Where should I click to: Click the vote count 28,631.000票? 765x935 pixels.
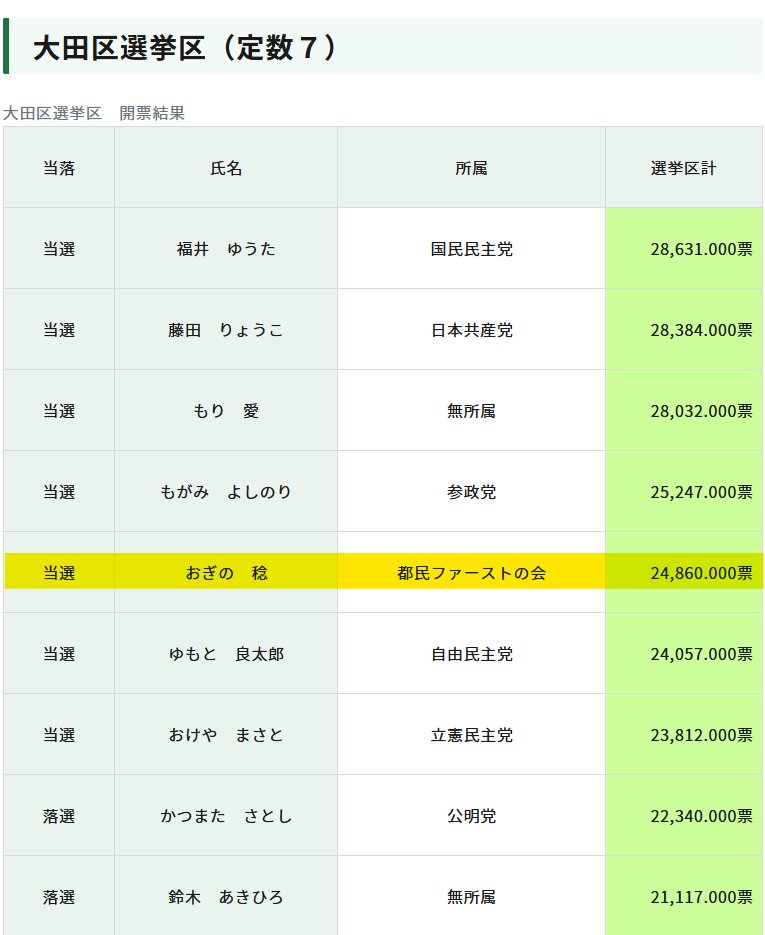tap(701, 249)
